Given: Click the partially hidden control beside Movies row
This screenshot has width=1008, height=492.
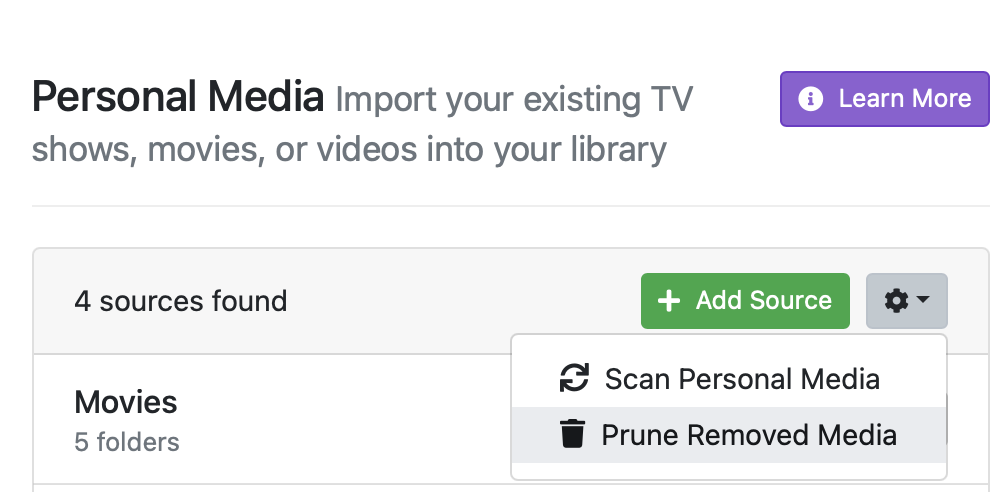Looking at the screenshot, I should click(946, 418).
